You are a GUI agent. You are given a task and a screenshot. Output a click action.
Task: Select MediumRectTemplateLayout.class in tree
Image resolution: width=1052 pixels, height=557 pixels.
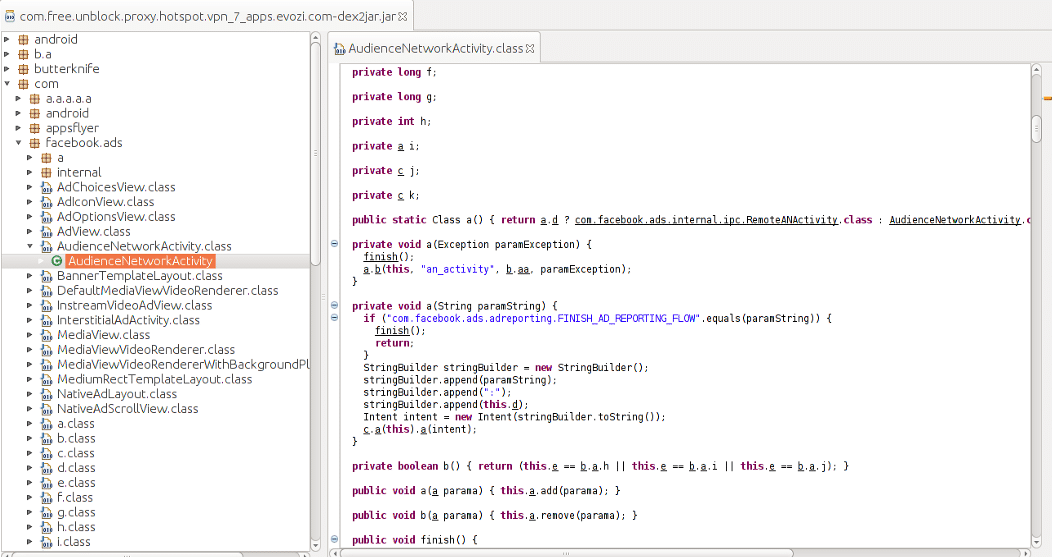154,379
